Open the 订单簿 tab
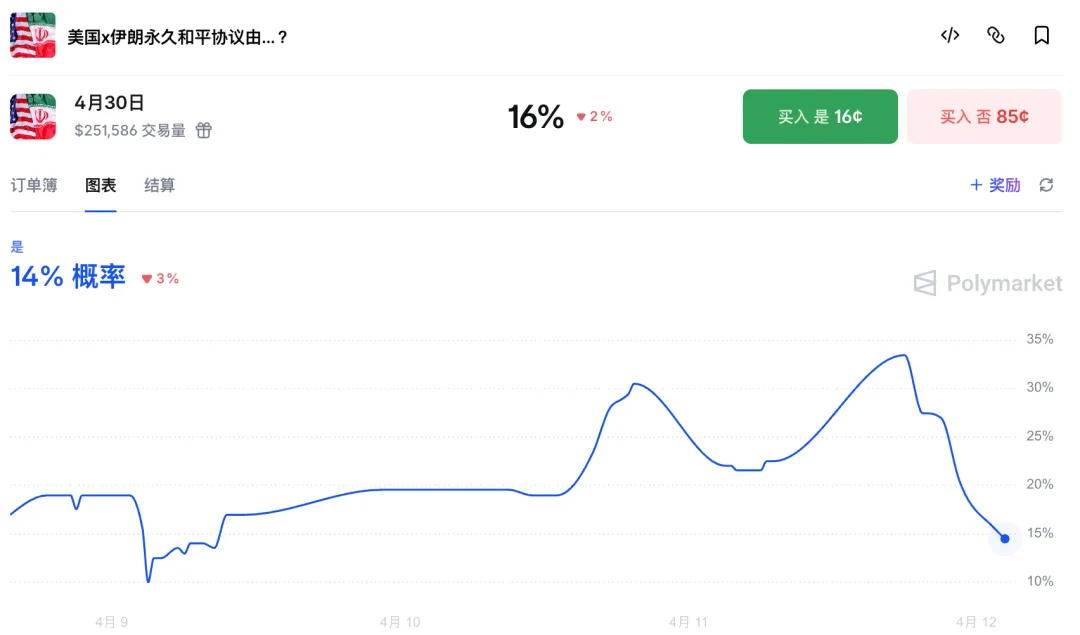This screenshot has height=635, width=1080. coord(34,185)
